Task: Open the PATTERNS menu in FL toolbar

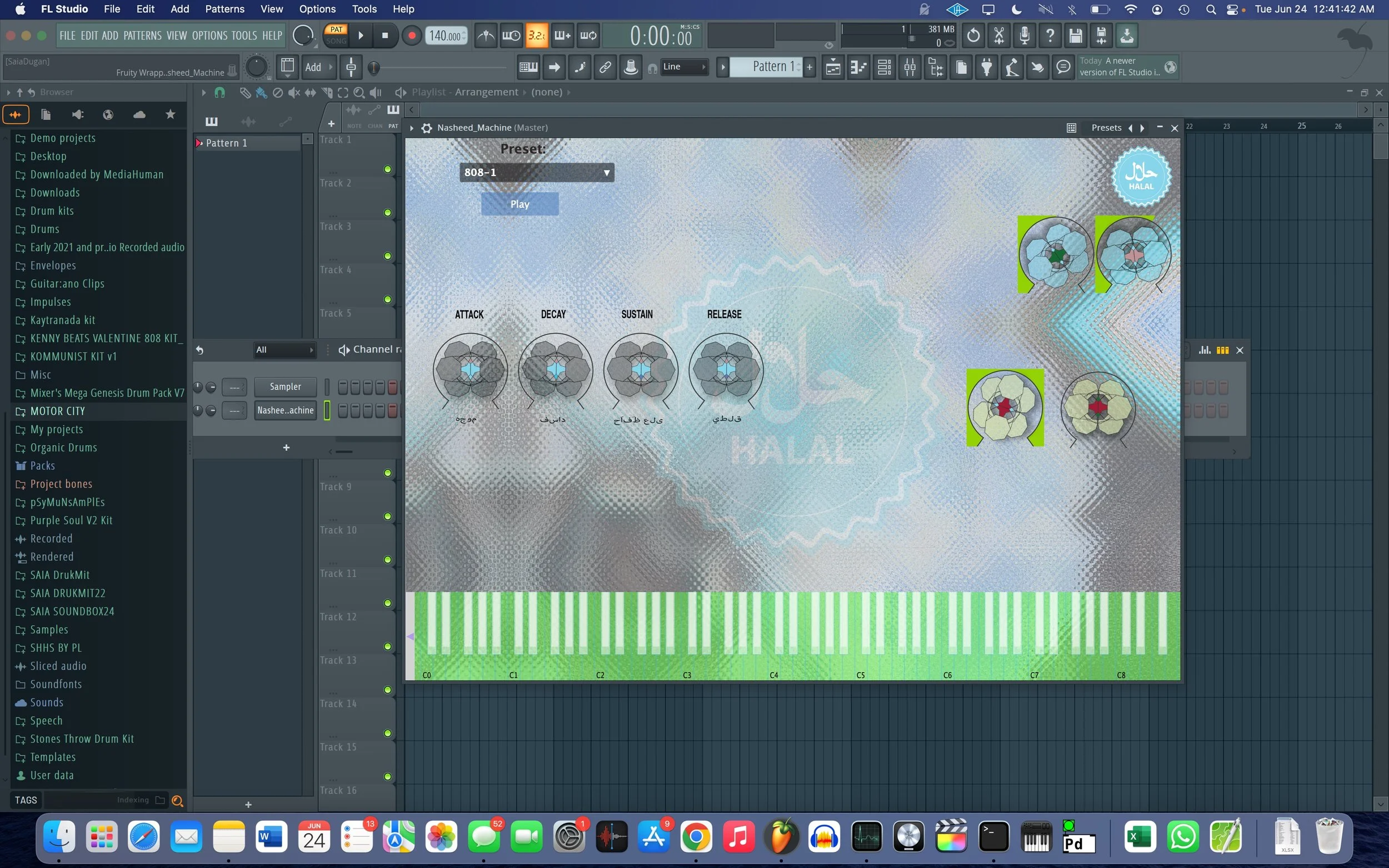Action: click(x=142, y=36)
